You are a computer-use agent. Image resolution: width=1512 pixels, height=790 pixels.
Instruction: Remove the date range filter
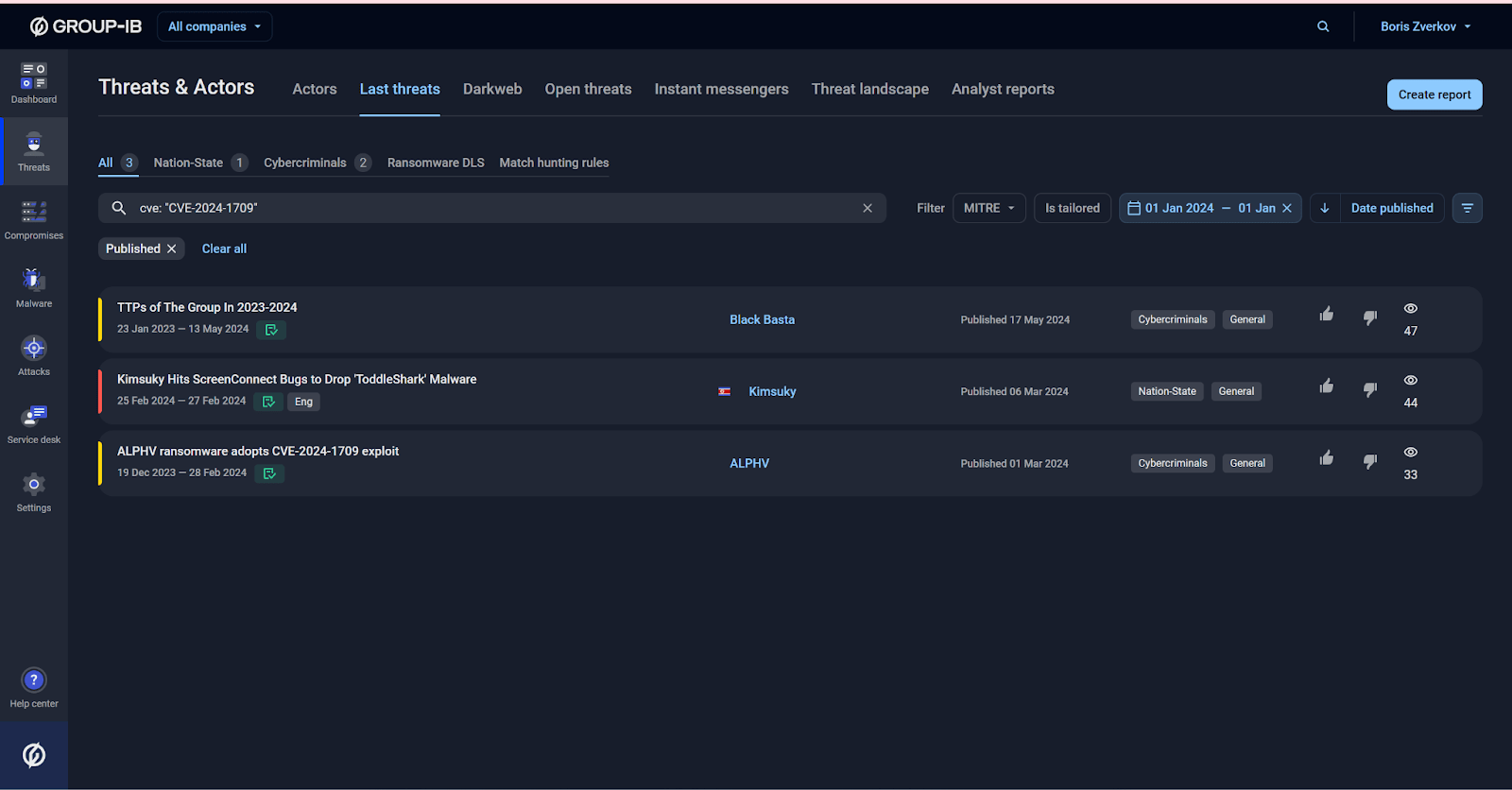(1287, 208)
